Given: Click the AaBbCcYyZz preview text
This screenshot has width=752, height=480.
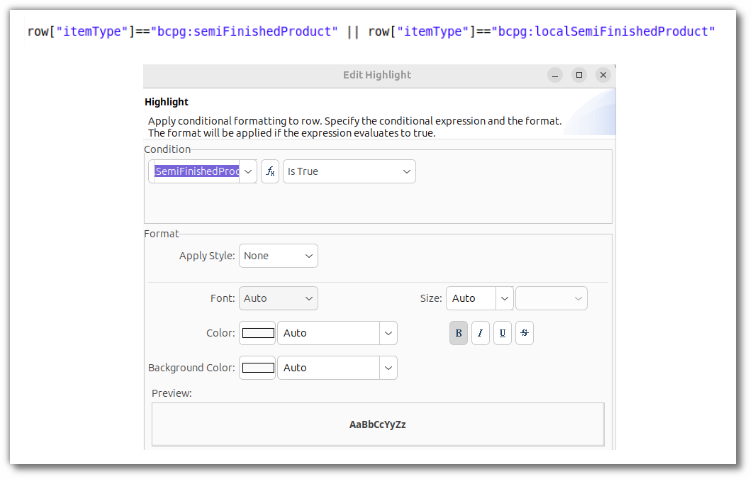Looking at the screenshot, I should tap(377, 424).
